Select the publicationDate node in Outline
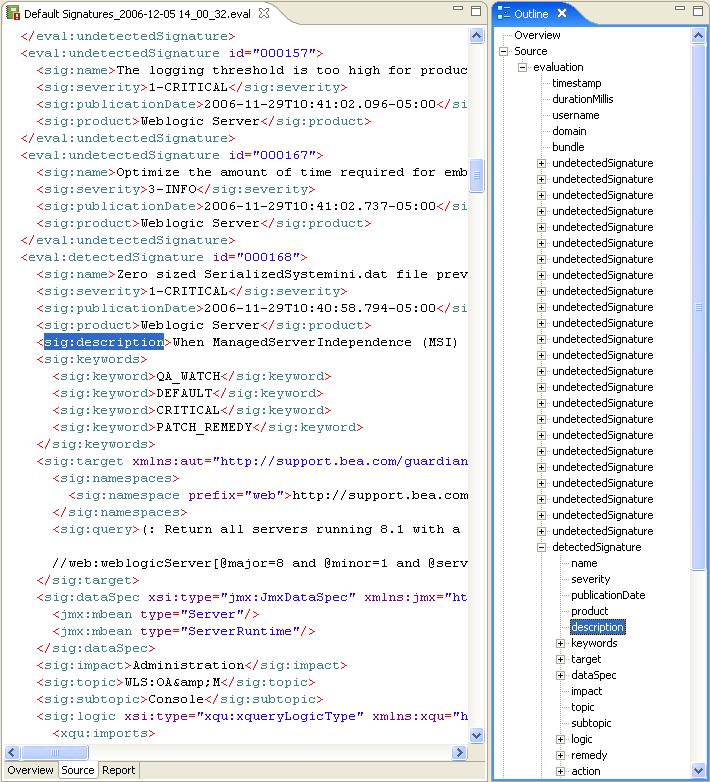Screen dimensions: 710x782 (608, 595)
